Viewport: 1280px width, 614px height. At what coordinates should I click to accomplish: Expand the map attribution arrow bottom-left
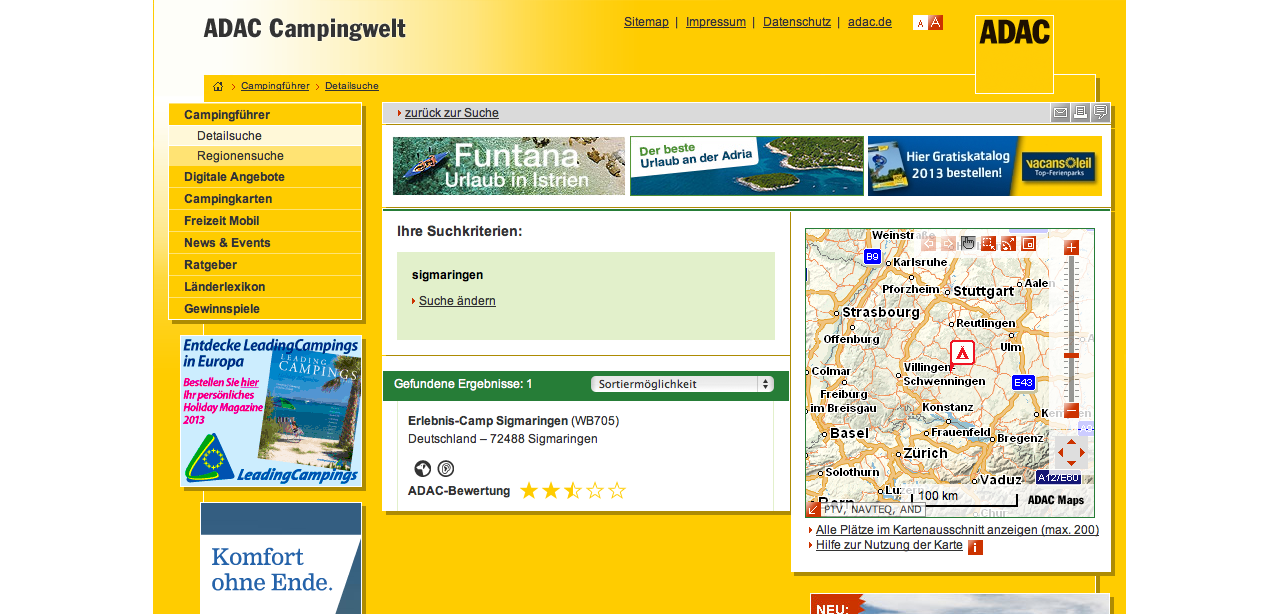click(x=814, y=509)
